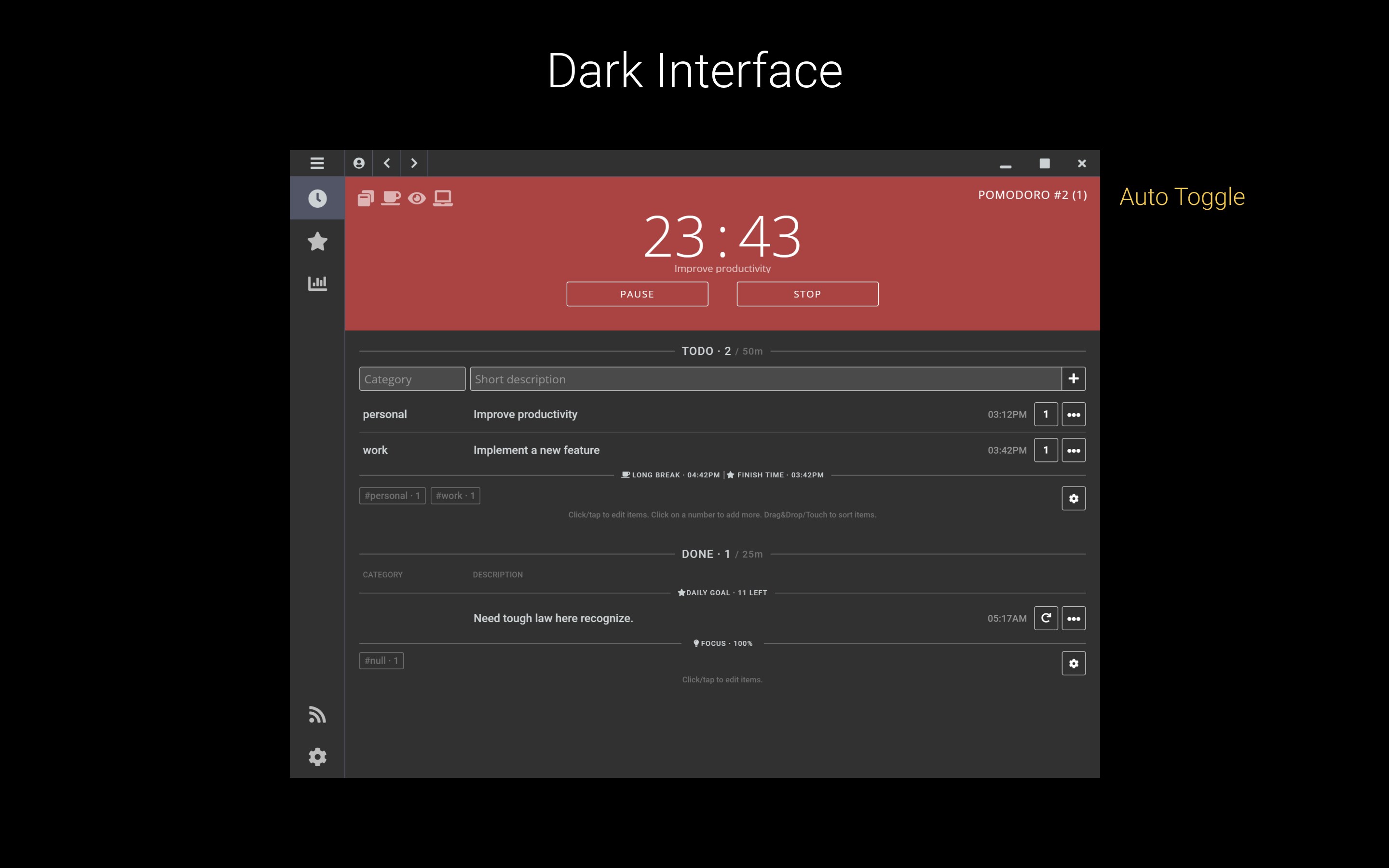
Task: Filter by #work tag
Action: pos(455,495)
